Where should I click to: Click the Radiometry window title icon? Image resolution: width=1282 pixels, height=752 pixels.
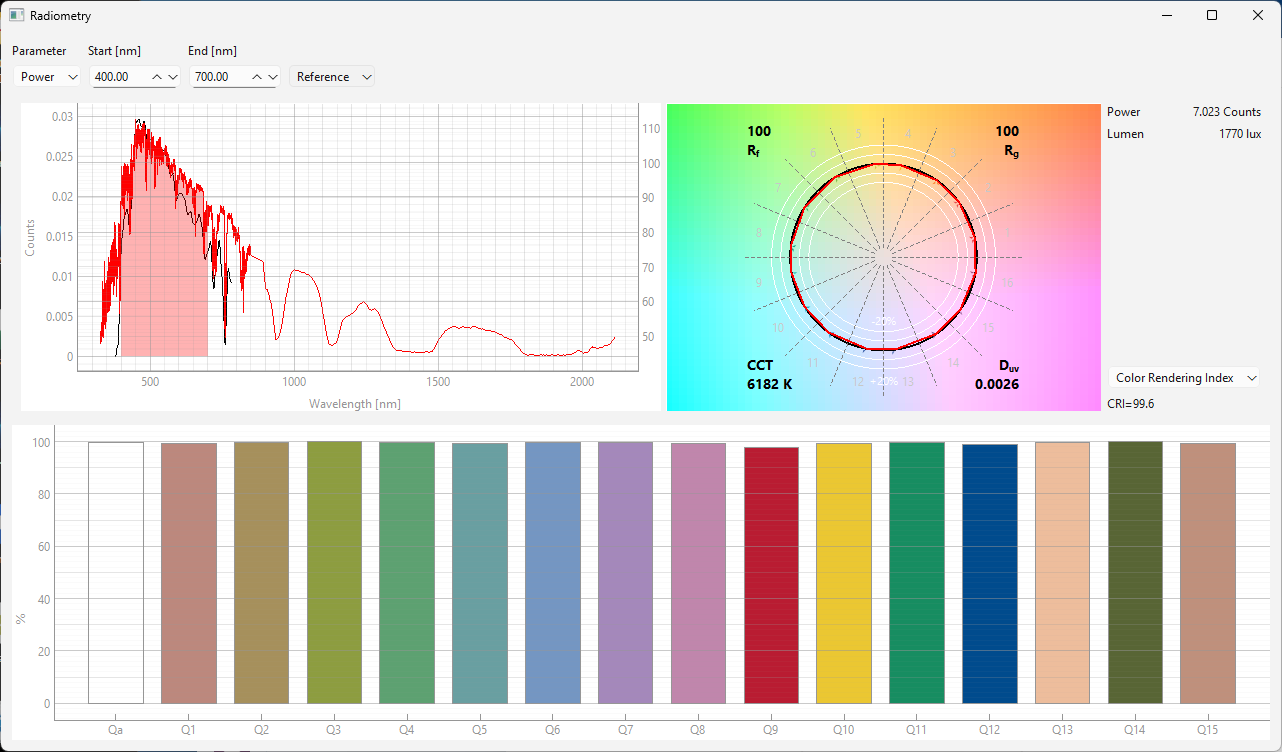pyautogui.click(x=16, y=16)
